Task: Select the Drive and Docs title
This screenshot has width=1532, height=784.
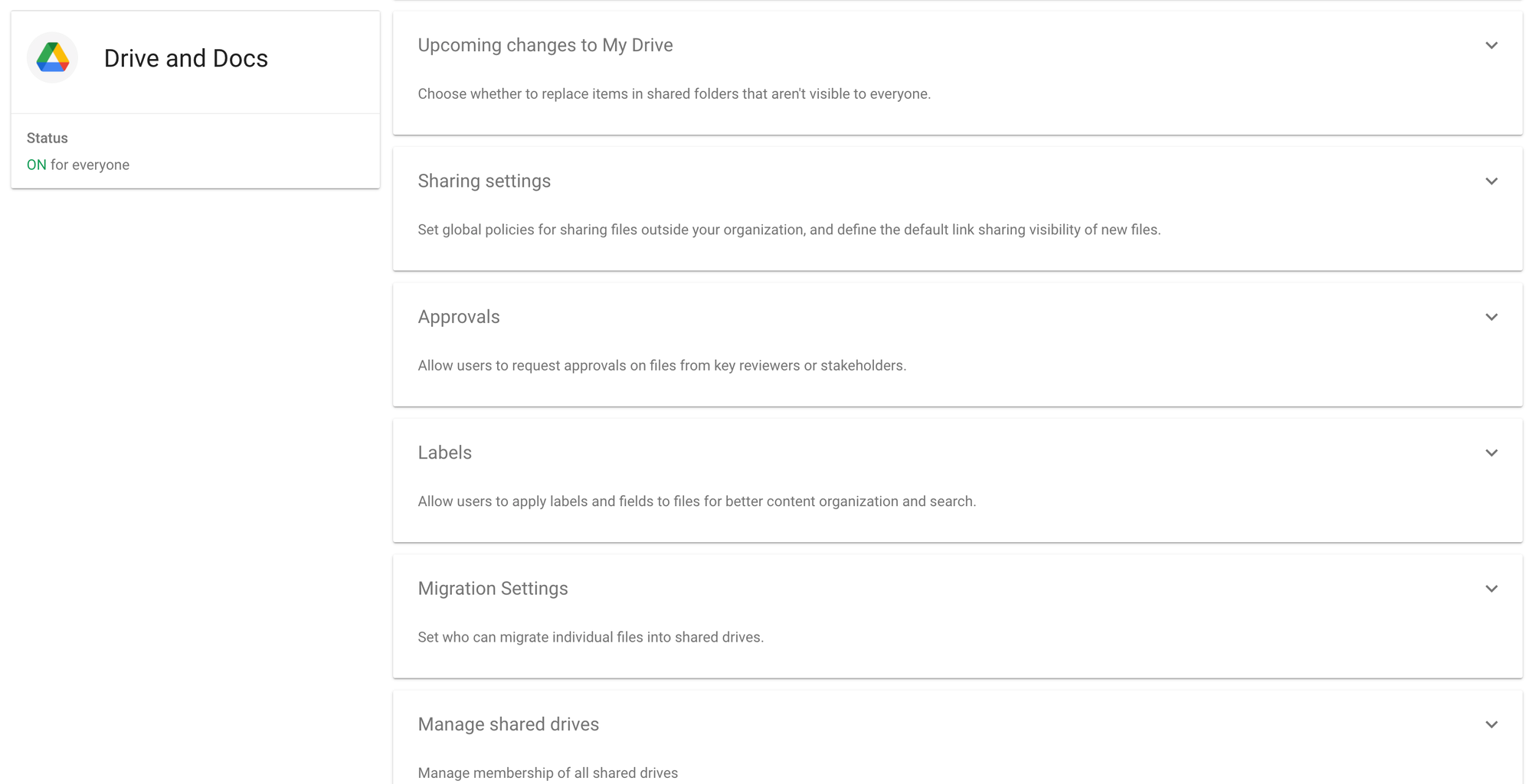Action: 186,58
